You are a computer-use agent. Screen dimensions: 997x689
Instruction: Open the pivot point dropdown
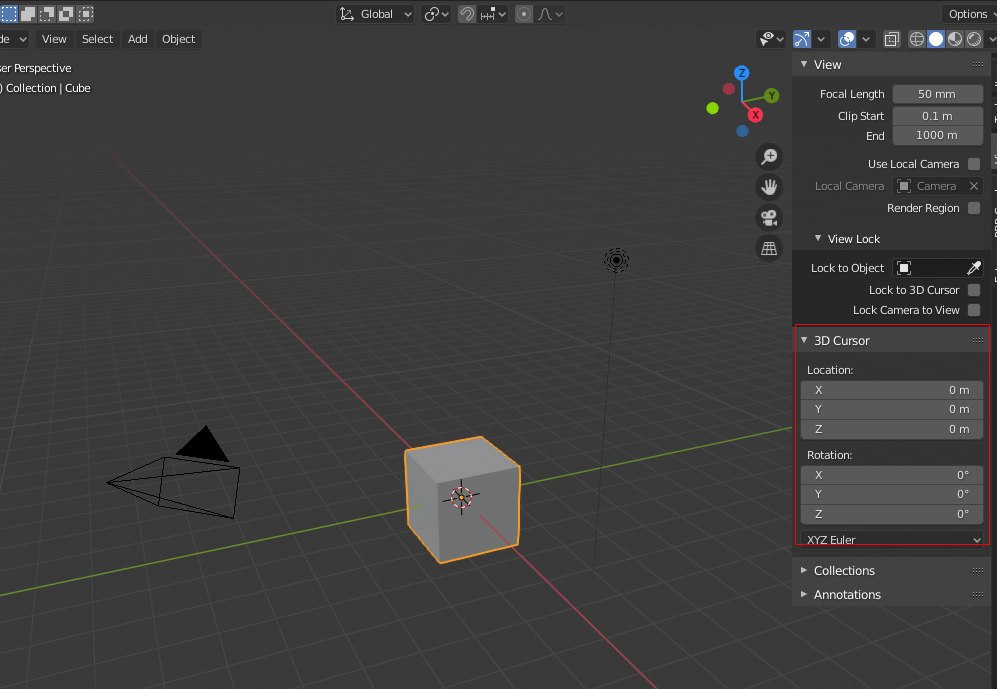[436, 14]
